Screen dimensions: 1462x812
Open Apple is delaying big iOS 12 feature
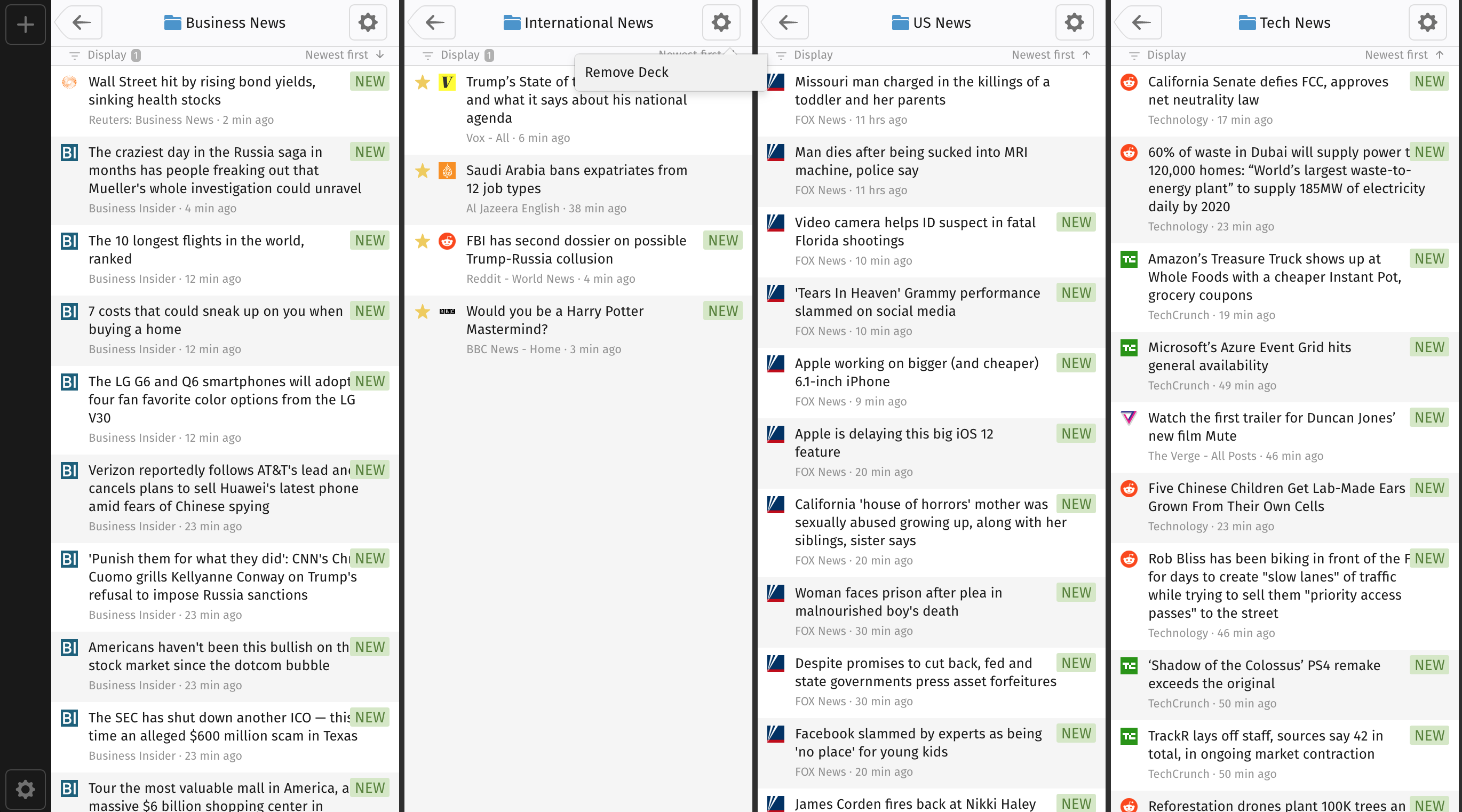931,453
